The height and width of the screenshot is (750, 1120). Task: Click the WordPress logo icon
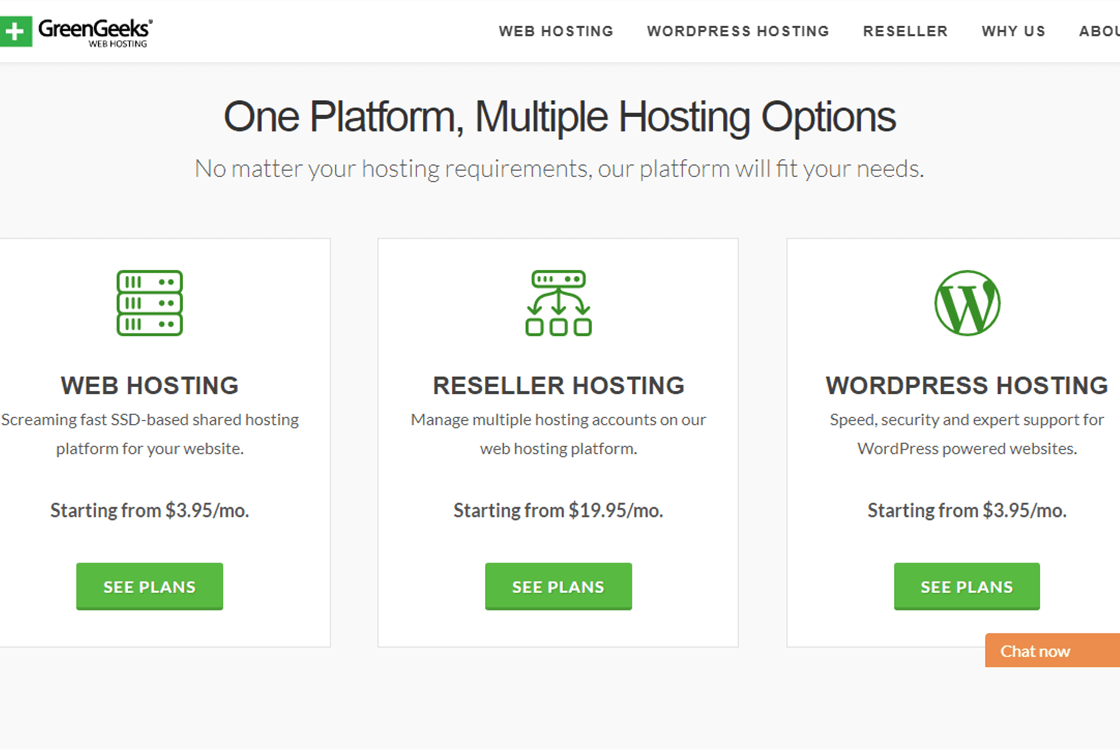967,303
